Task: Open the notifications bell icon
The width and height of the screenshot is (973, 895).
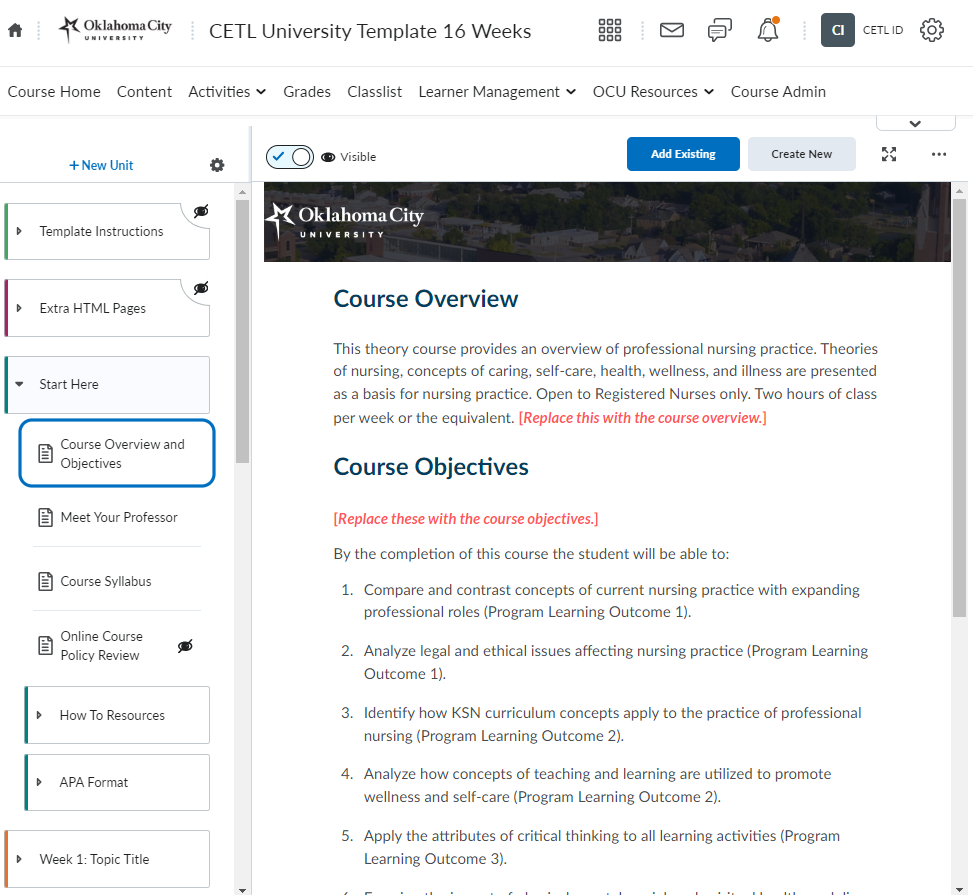Action: [767, 31]
